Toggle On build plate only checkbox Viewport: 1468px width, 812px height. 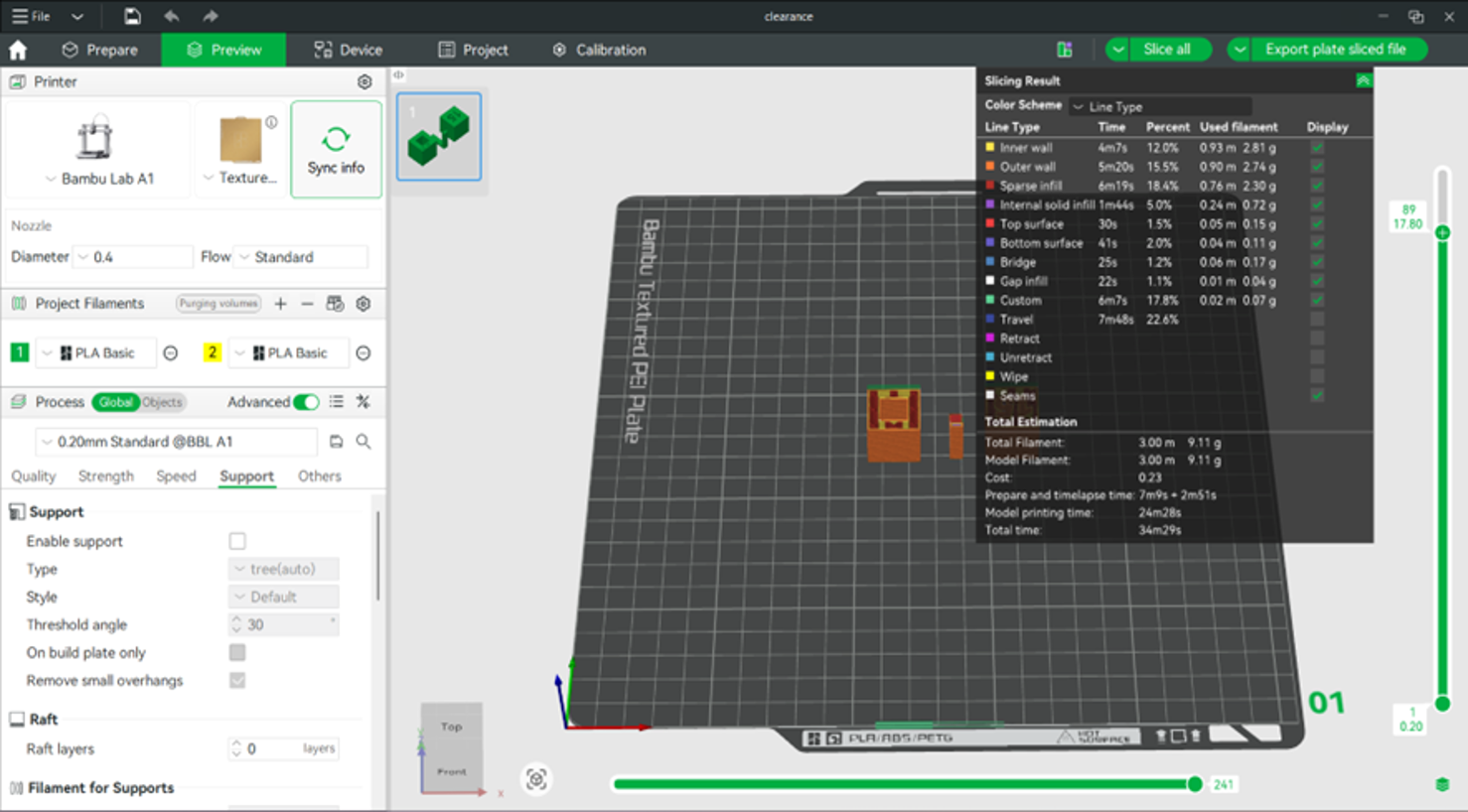tap(237, 652)
